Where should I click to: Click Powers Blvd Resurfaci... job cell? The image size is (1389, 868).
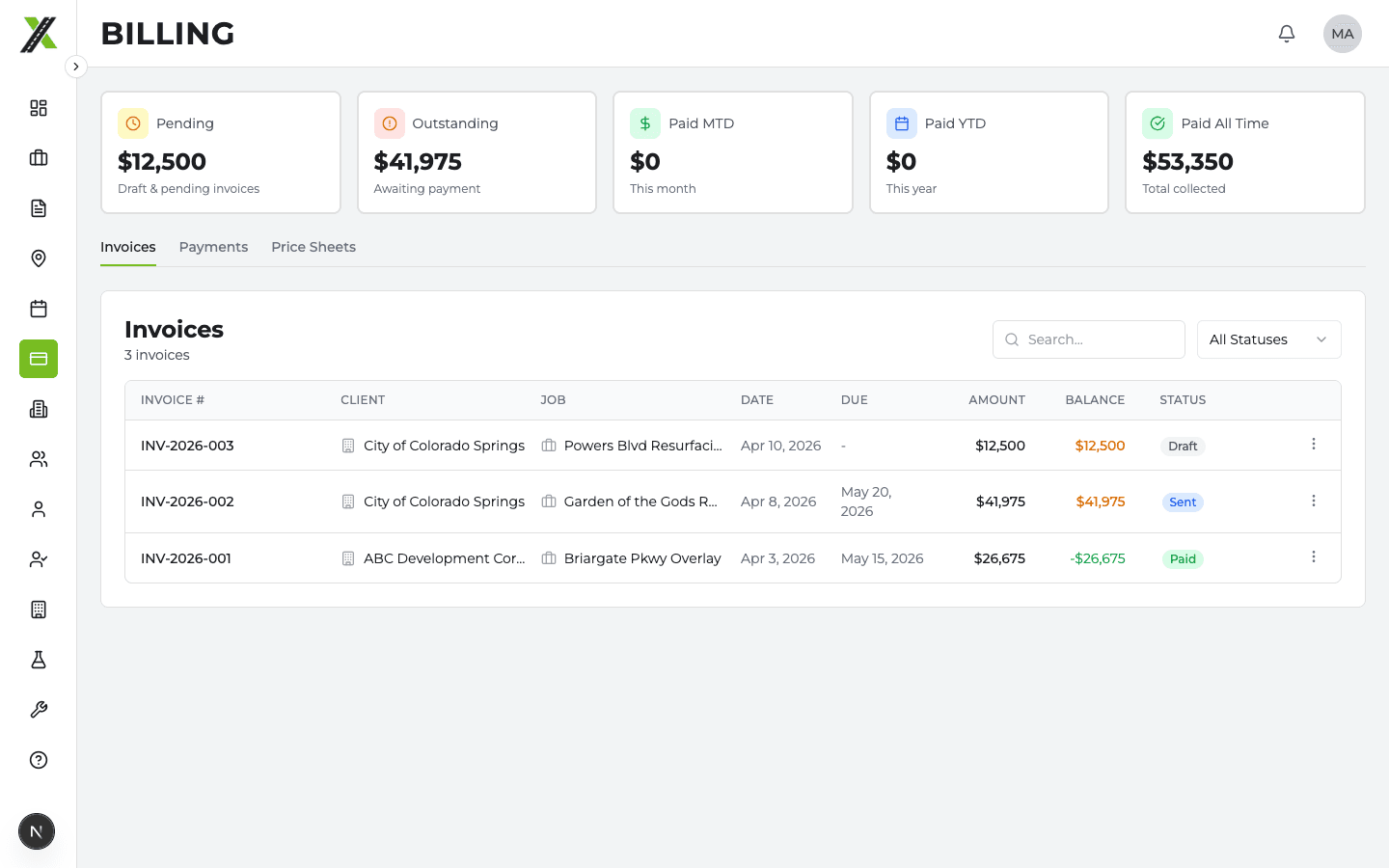tap(632, 446)
